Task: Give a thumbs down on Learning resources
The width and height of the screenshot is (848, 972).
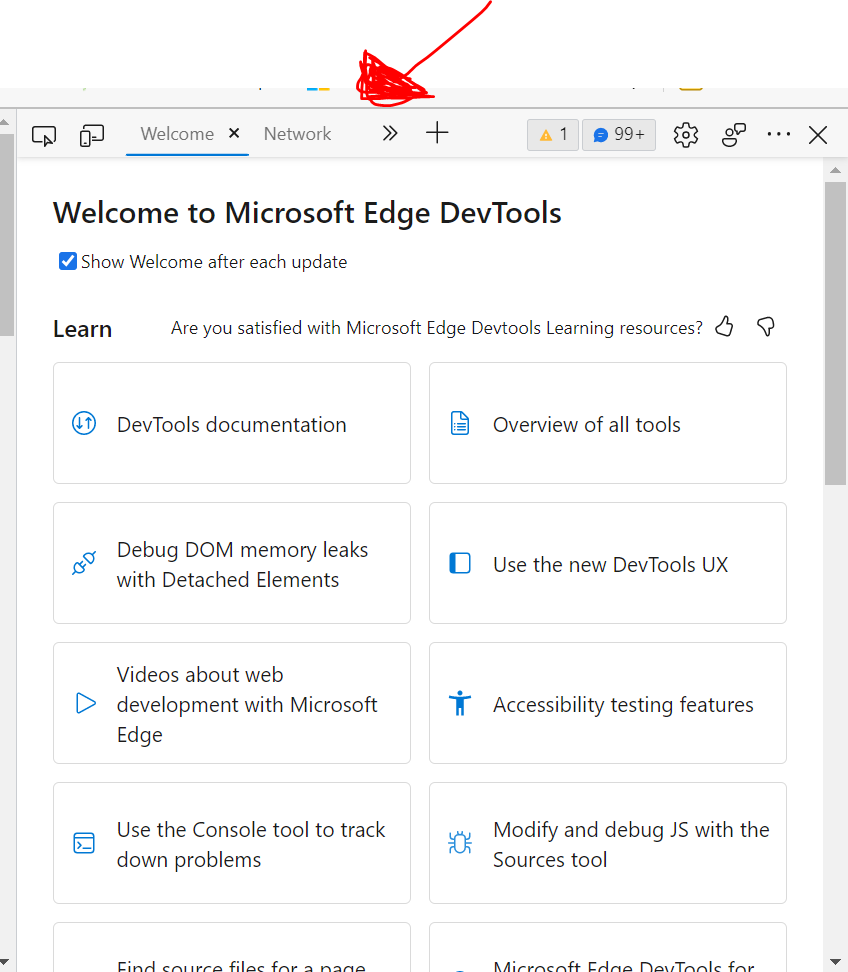Action: click(765, 327)
